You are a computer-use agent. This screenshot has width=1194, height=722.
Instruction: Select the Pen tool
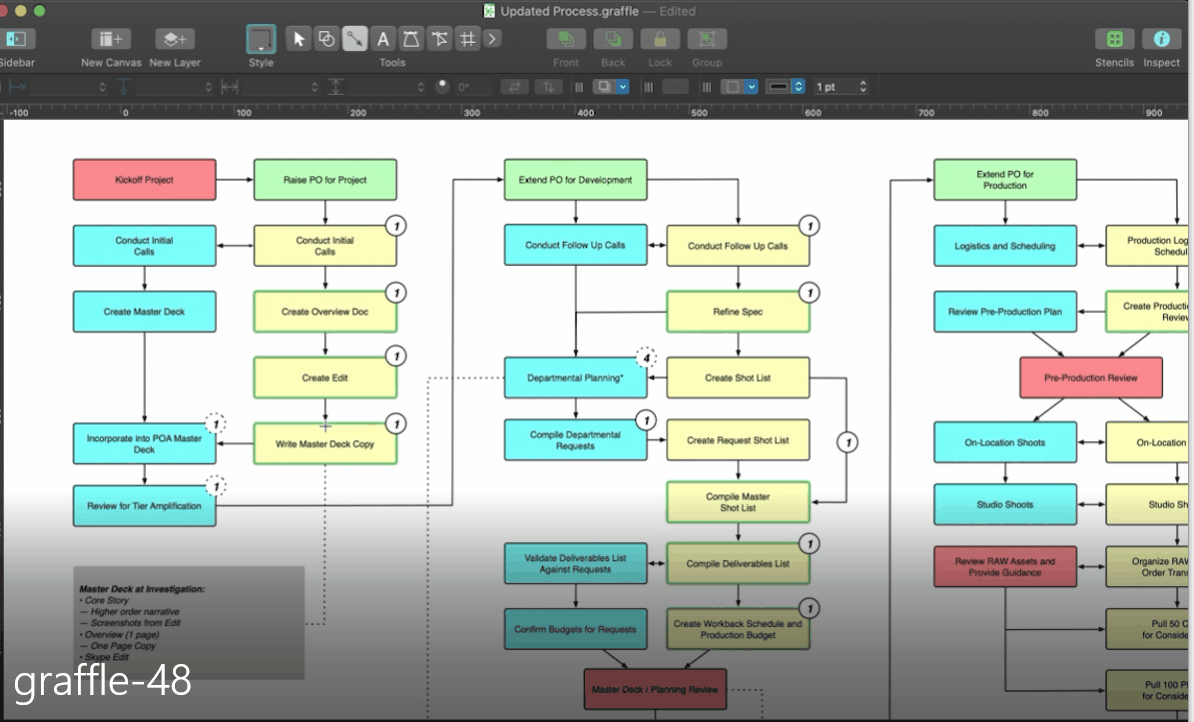coord(411,39)
